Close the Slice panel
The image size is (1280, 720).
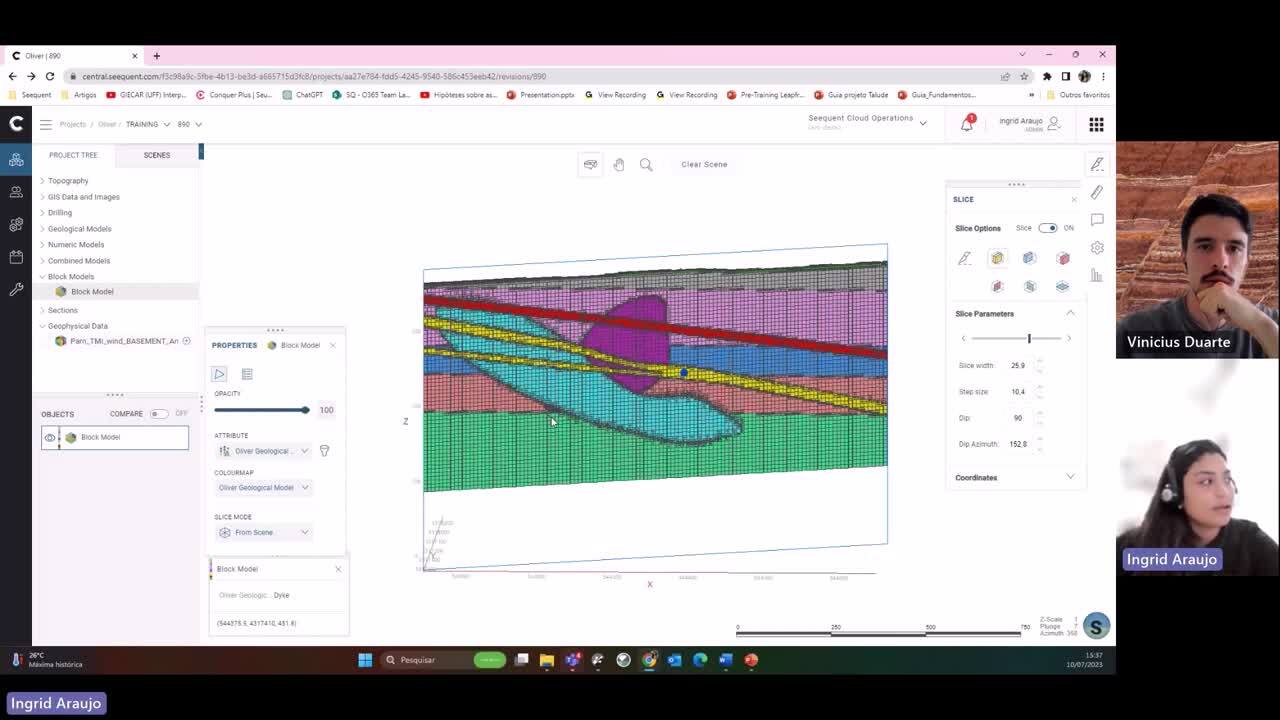1074,199
